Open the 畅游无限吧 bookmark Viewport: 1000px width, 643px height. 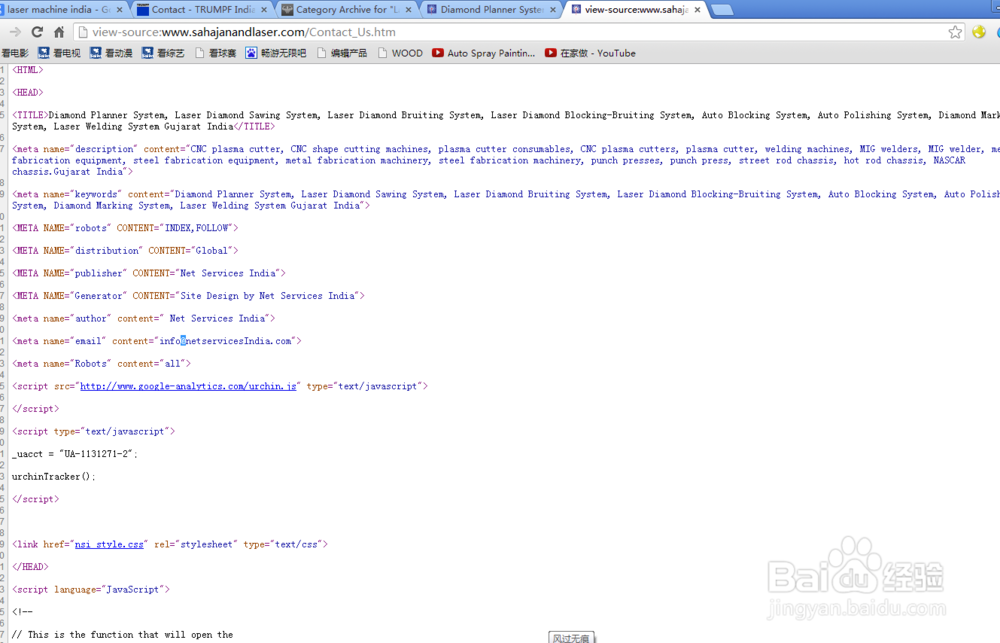(x=276, y=53)
